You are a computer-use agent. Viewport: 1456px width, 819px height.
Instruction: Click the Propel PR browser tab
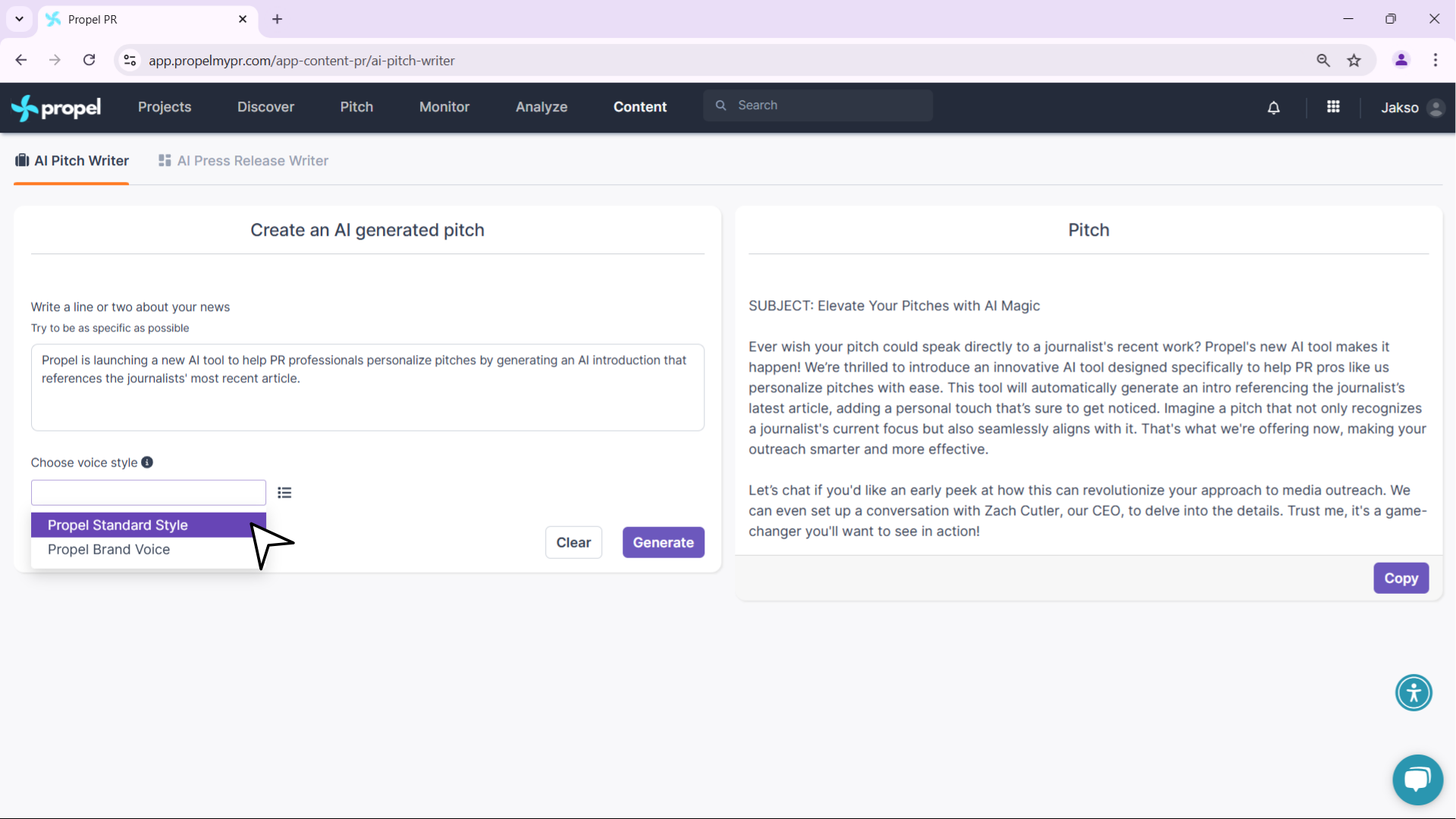click(148, 20)
